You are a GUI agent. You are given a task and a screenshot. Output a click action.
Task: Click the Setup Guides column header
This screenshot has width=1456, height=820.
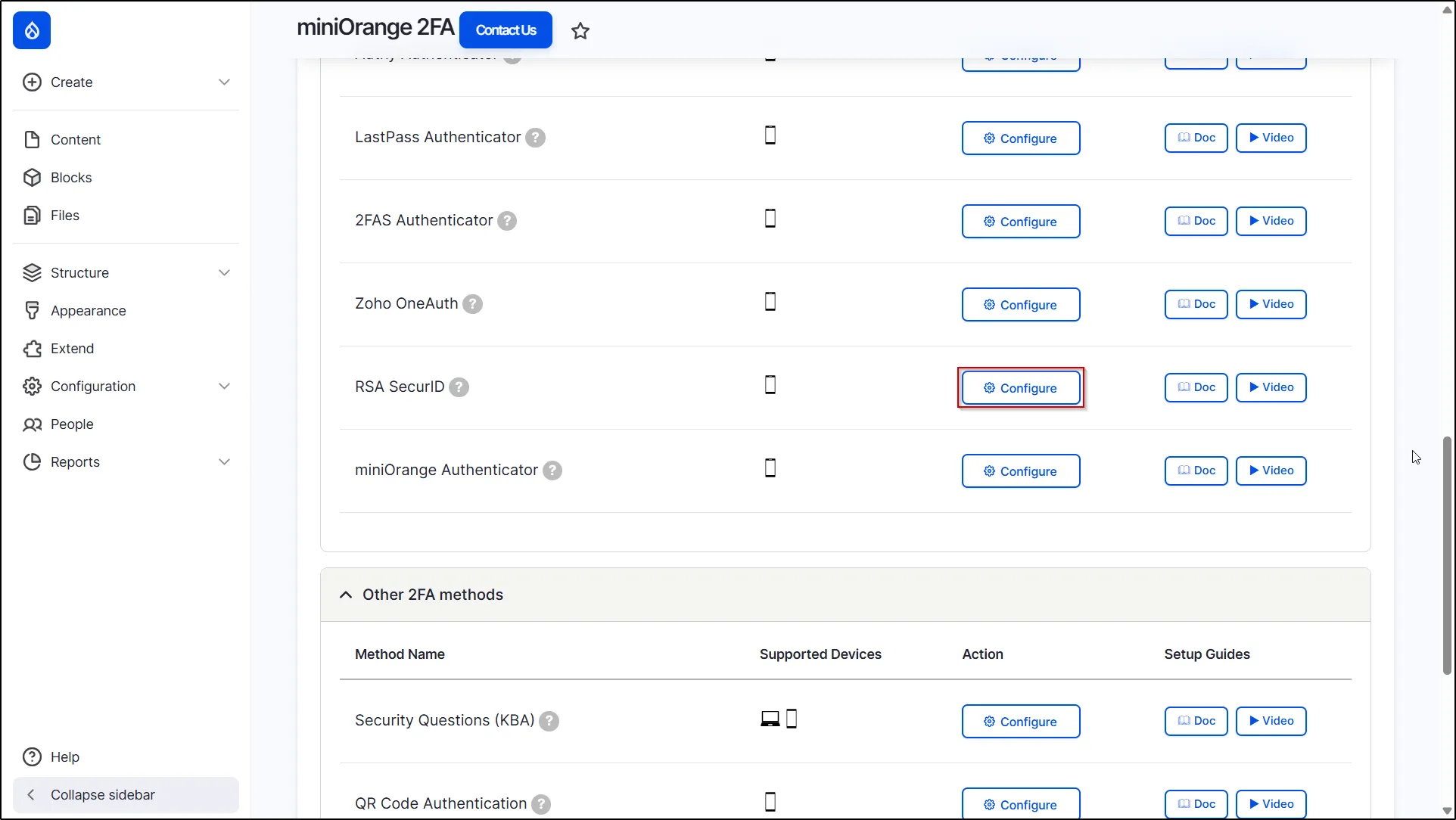pos(1207,654)
